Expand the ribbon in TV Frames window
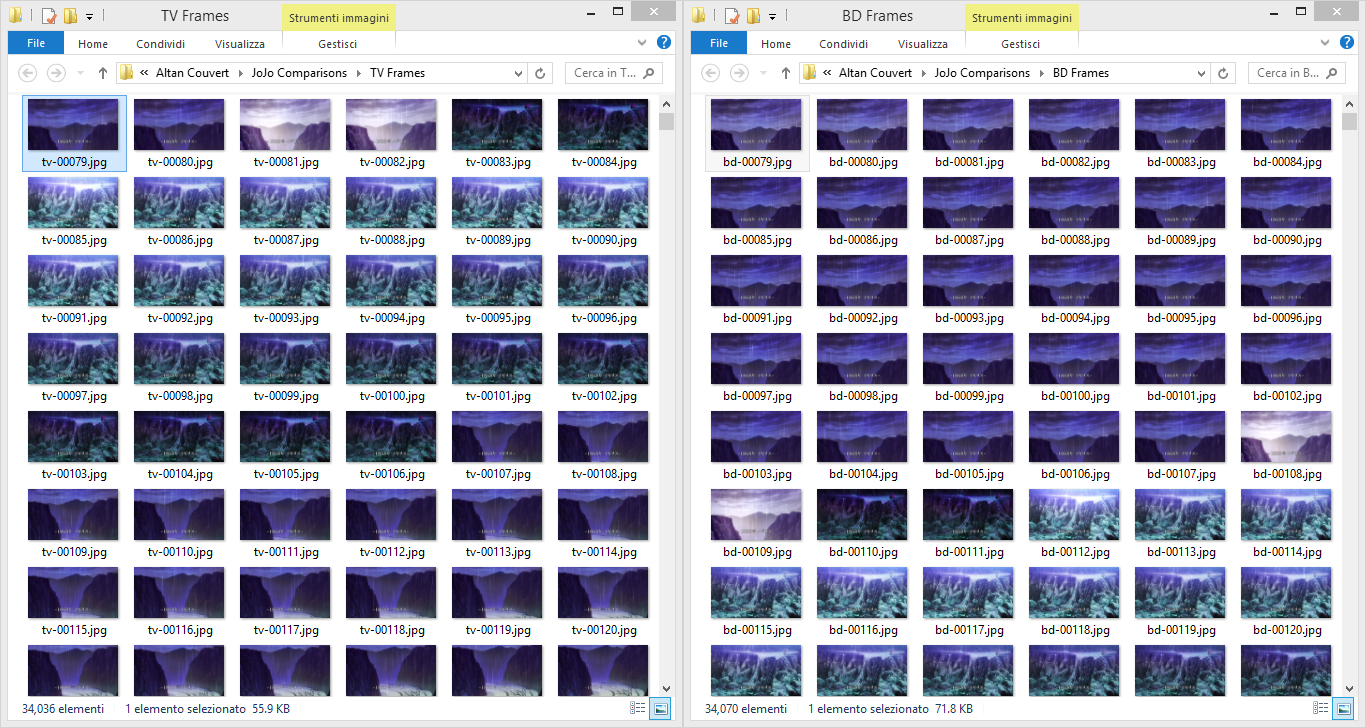The image size is (1366, 728). (x=643, y=43)
